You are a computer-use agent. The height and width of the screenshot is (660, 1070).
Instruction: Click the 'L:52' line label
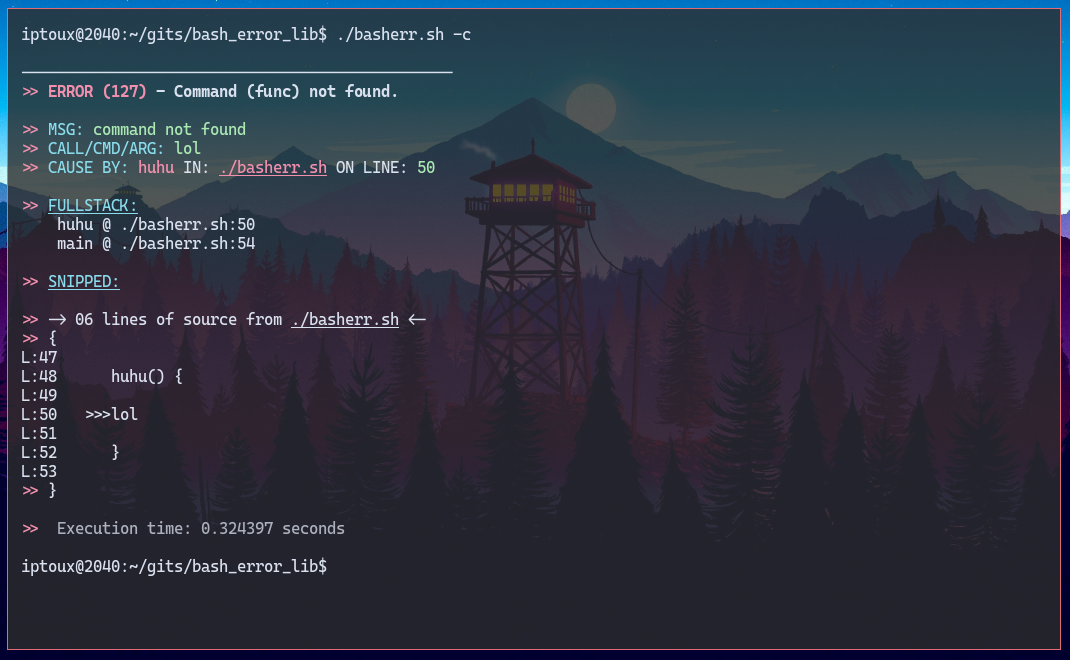tap(39, 453)
